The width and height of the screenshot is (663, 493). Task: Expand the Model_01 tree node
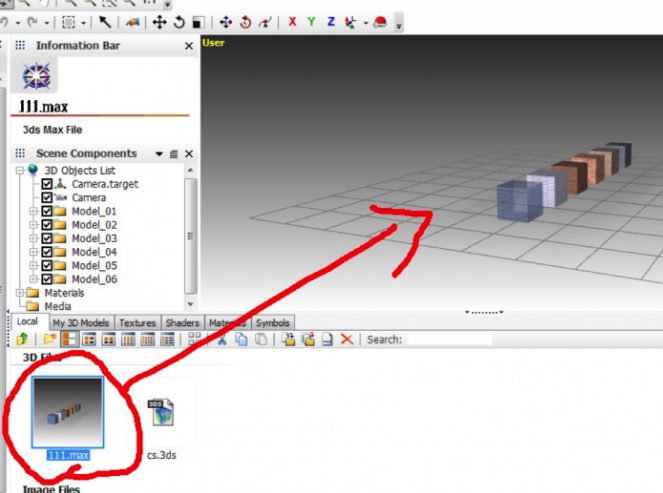coord(33,211)
